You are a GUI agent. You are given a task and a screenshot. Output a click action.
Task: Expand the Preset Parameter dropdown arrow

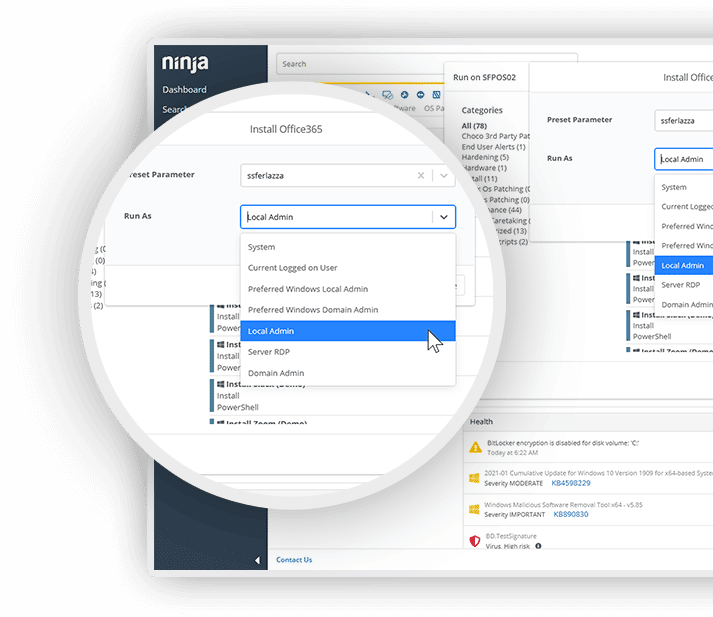coord(444,175)
